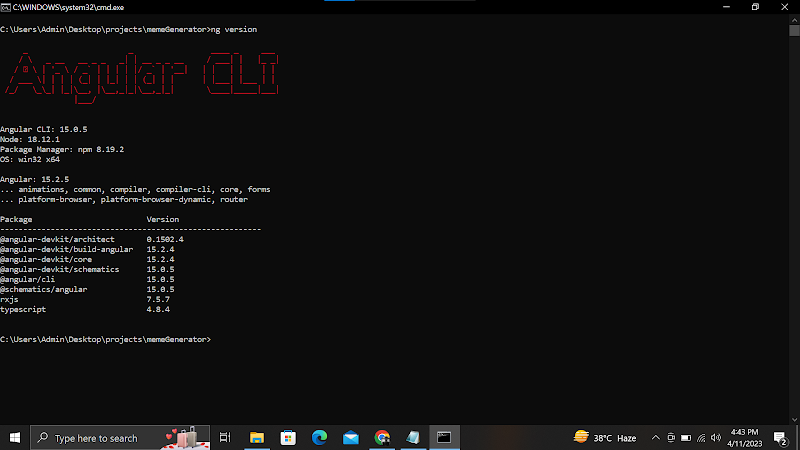Open Microsoft Edge from the taskbar

319,438
